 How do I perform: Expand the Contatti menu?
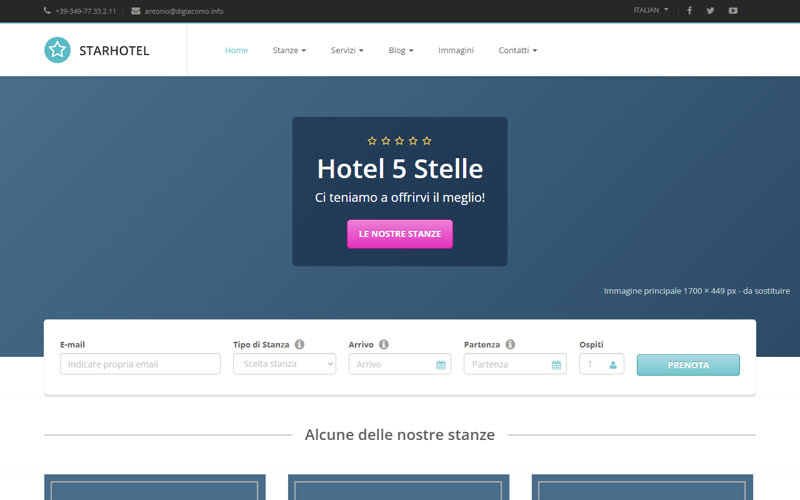(517, 50)
